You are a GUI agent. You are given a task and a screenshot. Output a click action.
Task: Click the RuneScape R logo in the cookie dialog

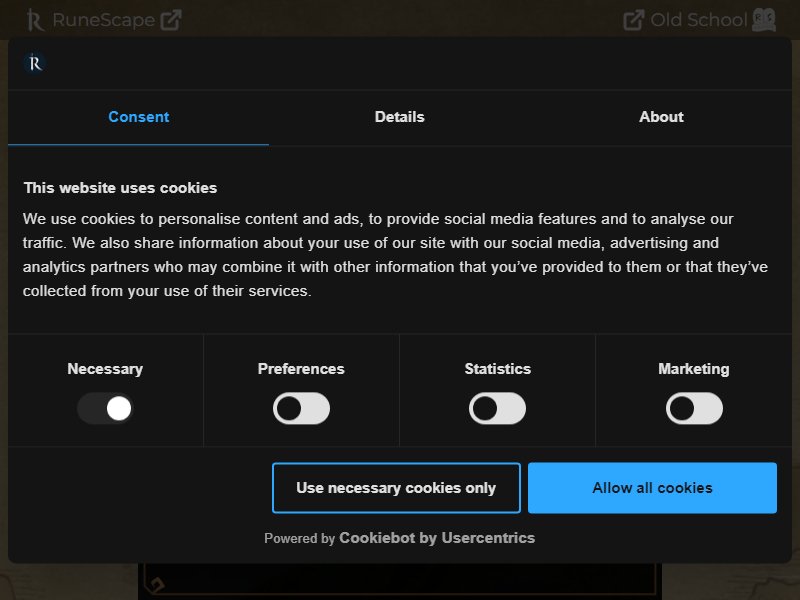[x=35, y=63]
